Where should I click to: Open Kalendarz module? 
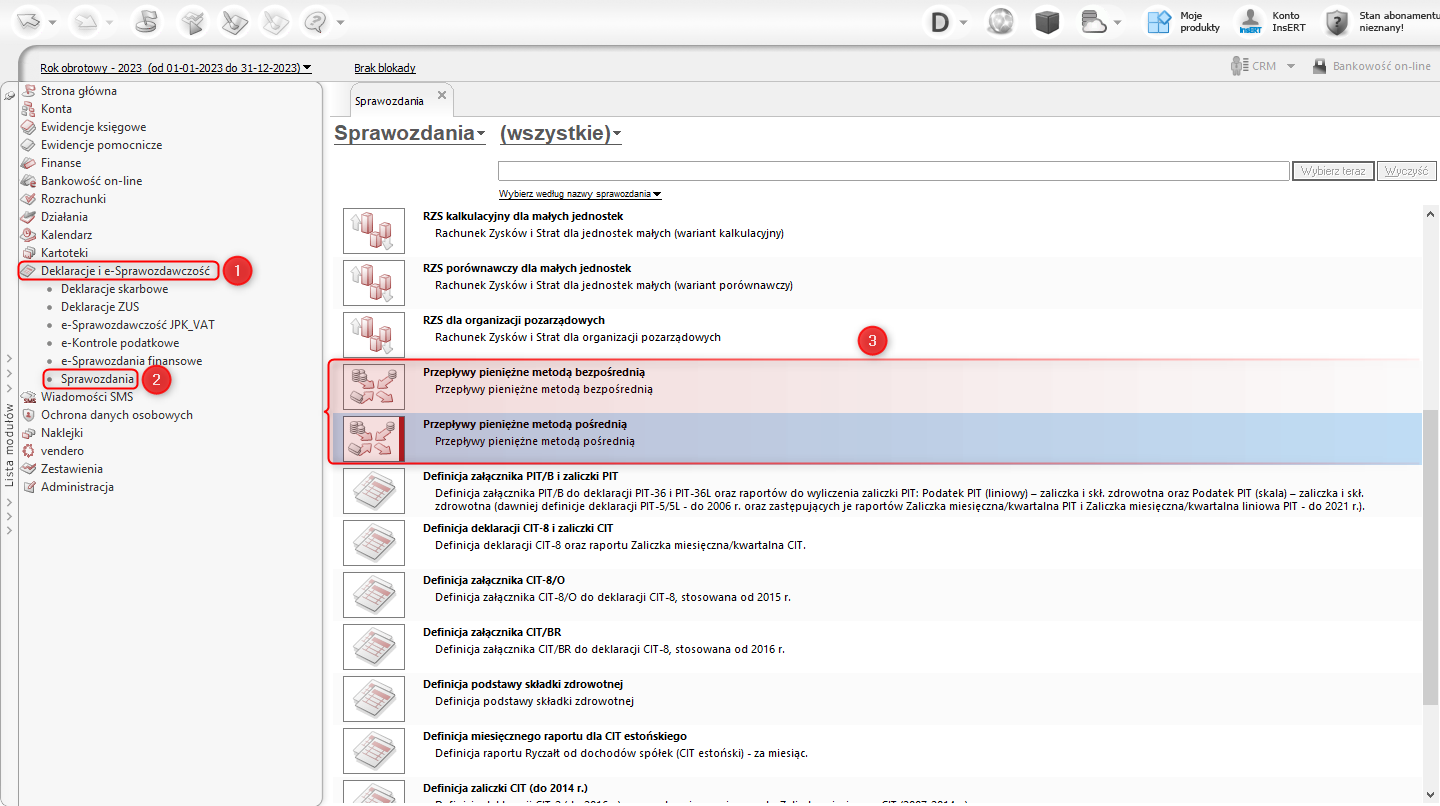pos(66,235)
